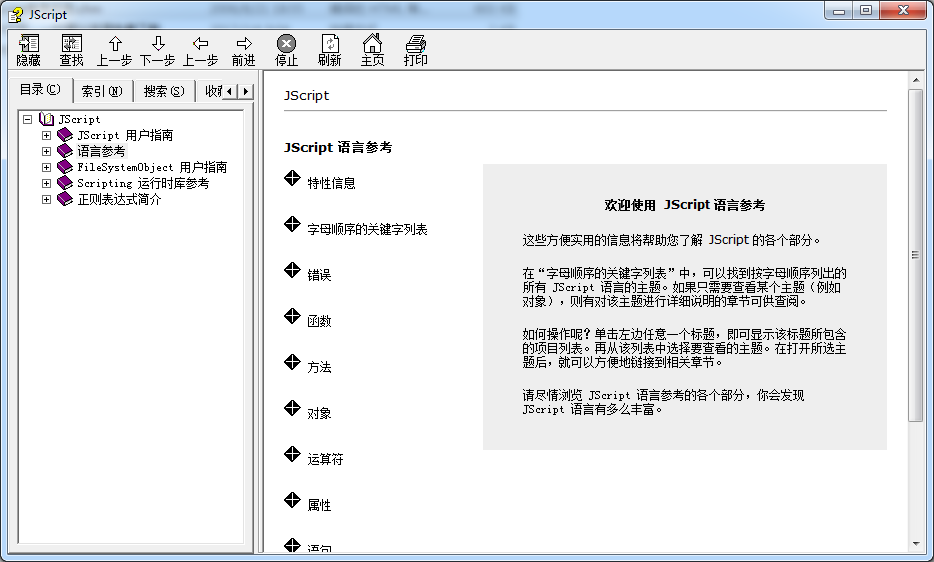Image resolution: width=934 pixels, height=562 pixels.
Task: Switch to the 目录(C) tab
Action: [x=41, y=90]
